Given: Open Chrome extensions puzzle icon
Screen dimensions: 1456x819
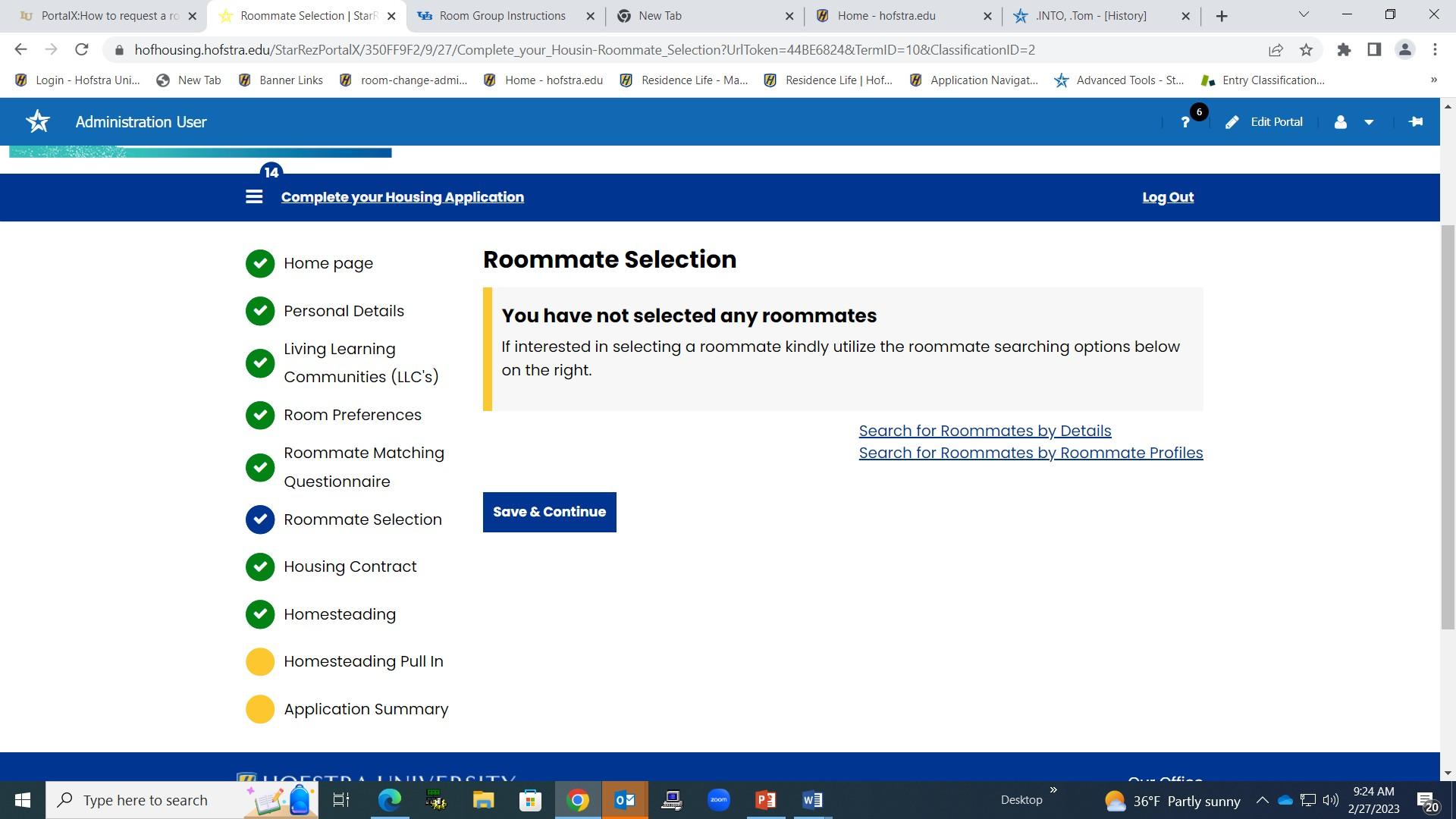Looking at the screenshot, I should click(1344, 50).
